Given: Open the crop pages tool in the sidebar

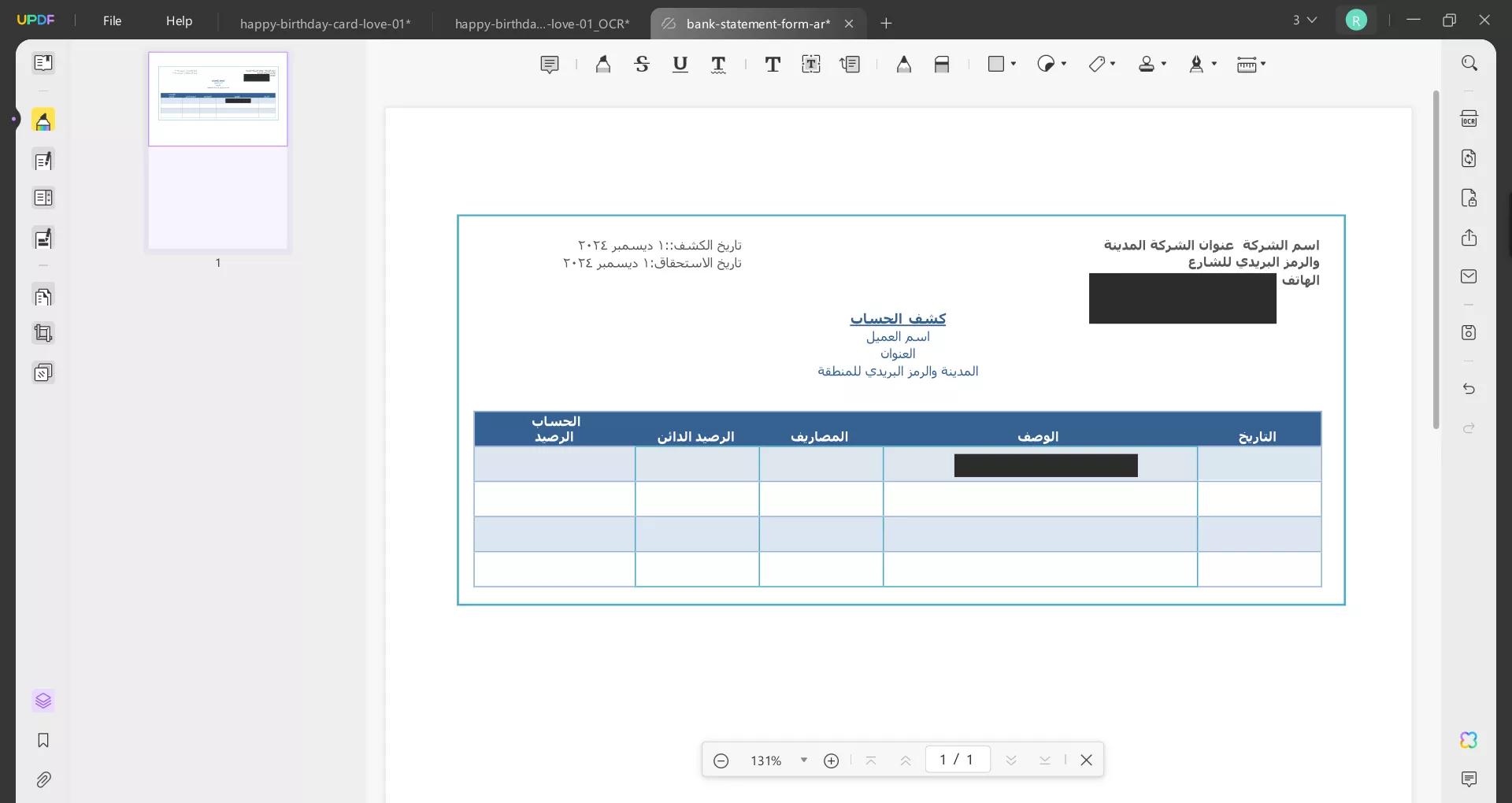Looking at the screenshot, I should (x=43, y=334).
